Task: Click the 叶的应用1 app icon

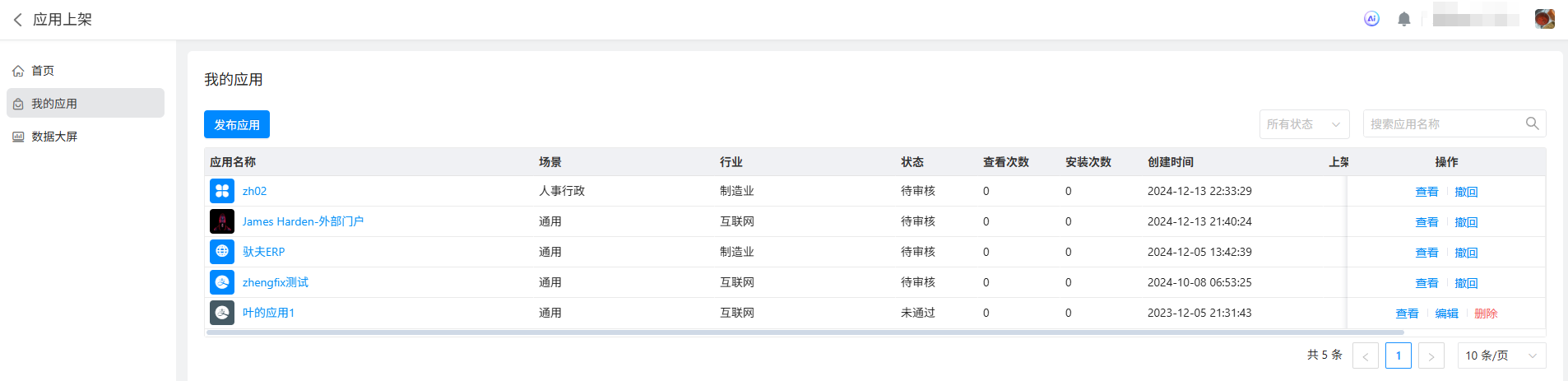Action: 222,313
